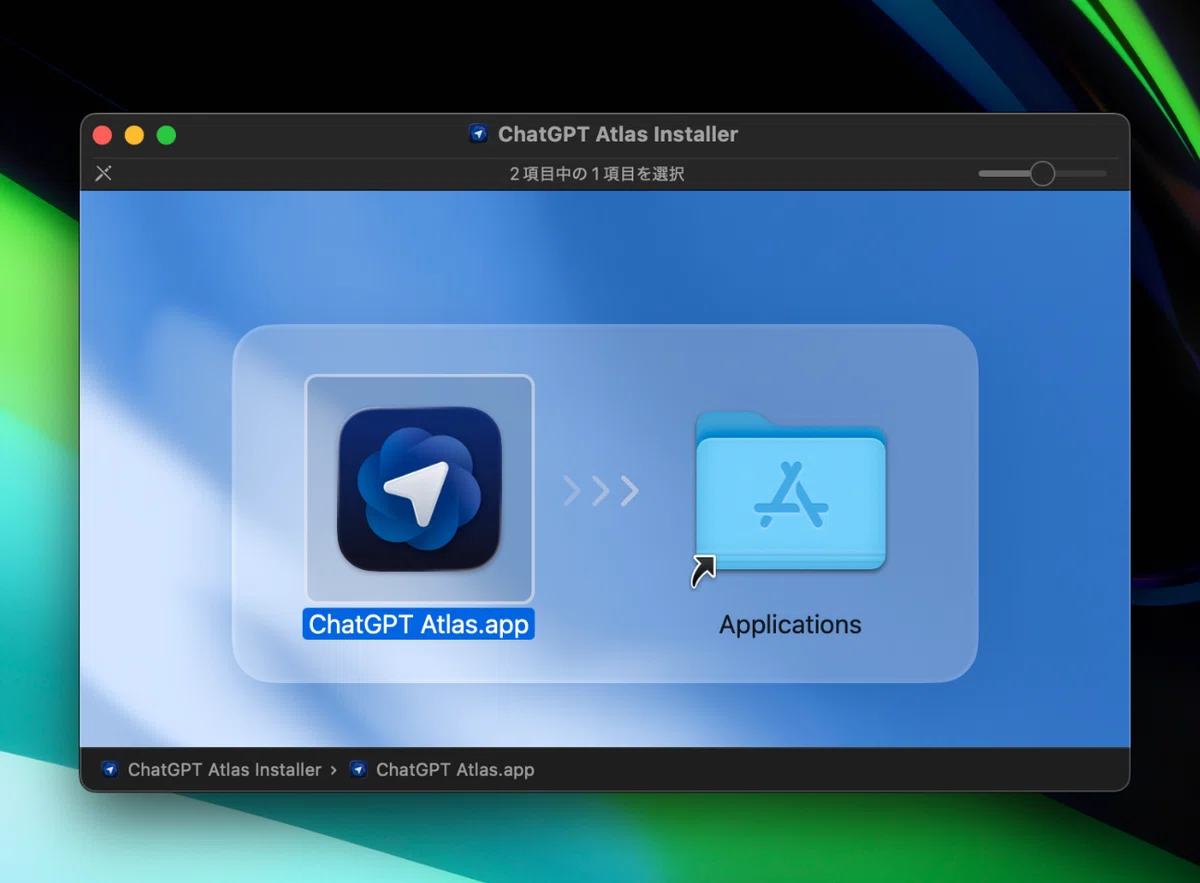1200x883 pixels.
Task: Close the ChatGPT Atlas Installer window
Action: (x=102, y=135)
